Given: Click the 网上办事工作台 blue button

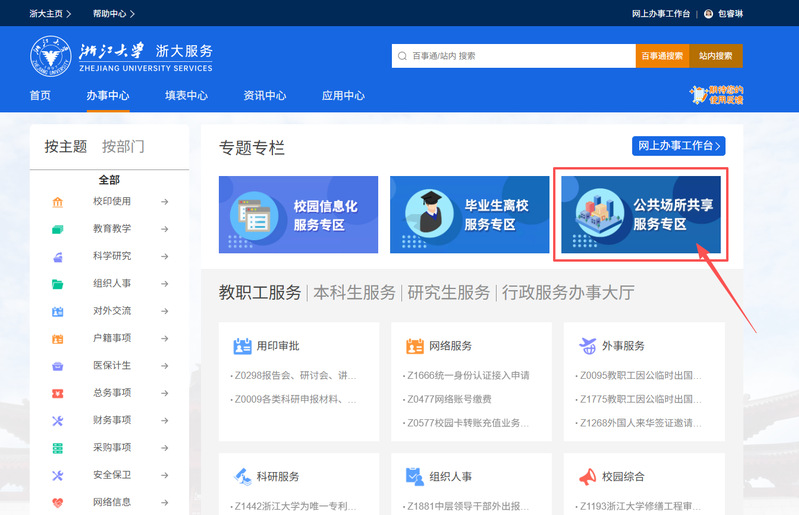Looking at the screenshot, I should click(678, 147).
